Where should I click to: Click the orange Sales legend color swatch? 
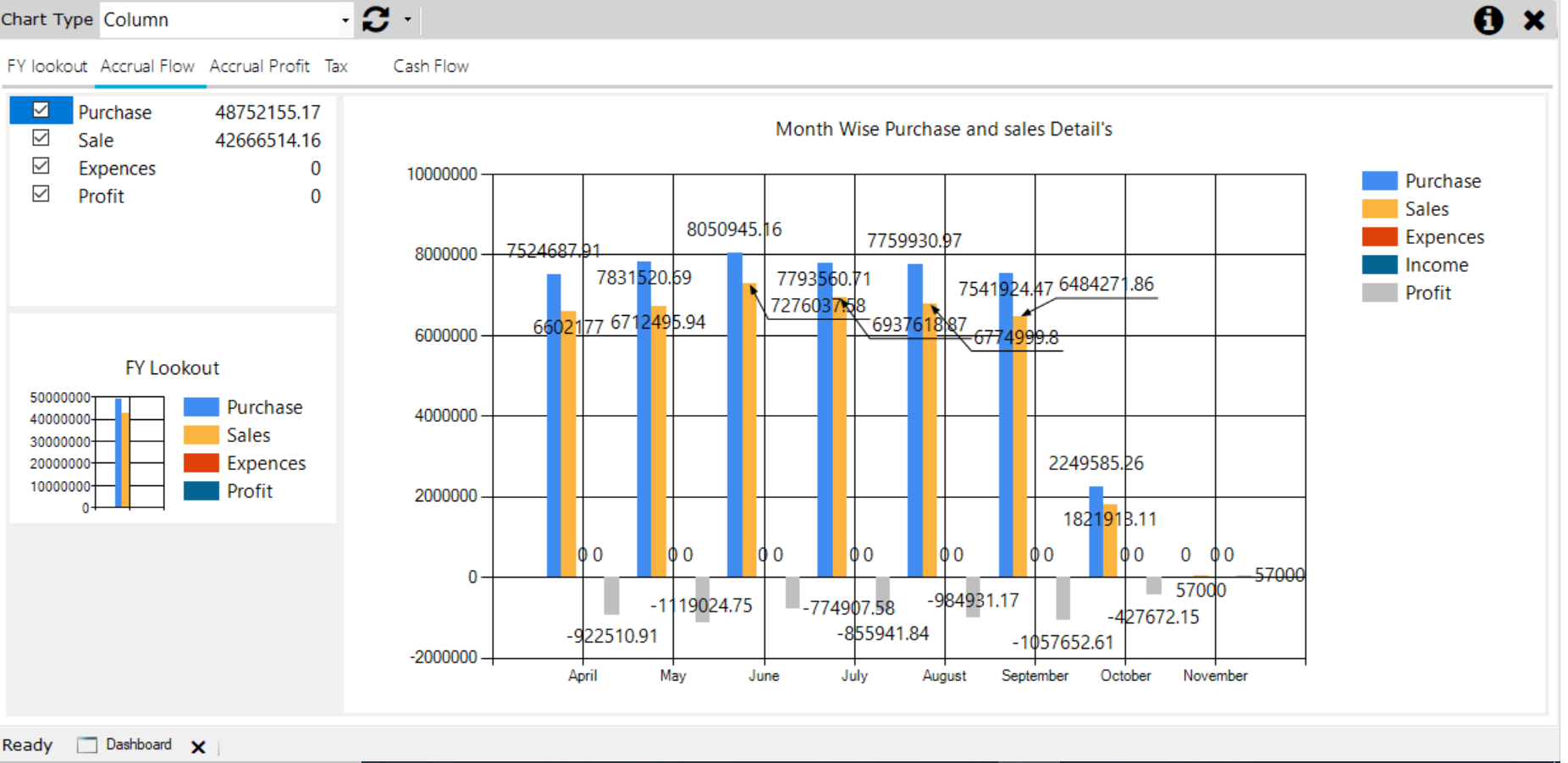(1378, 208)
